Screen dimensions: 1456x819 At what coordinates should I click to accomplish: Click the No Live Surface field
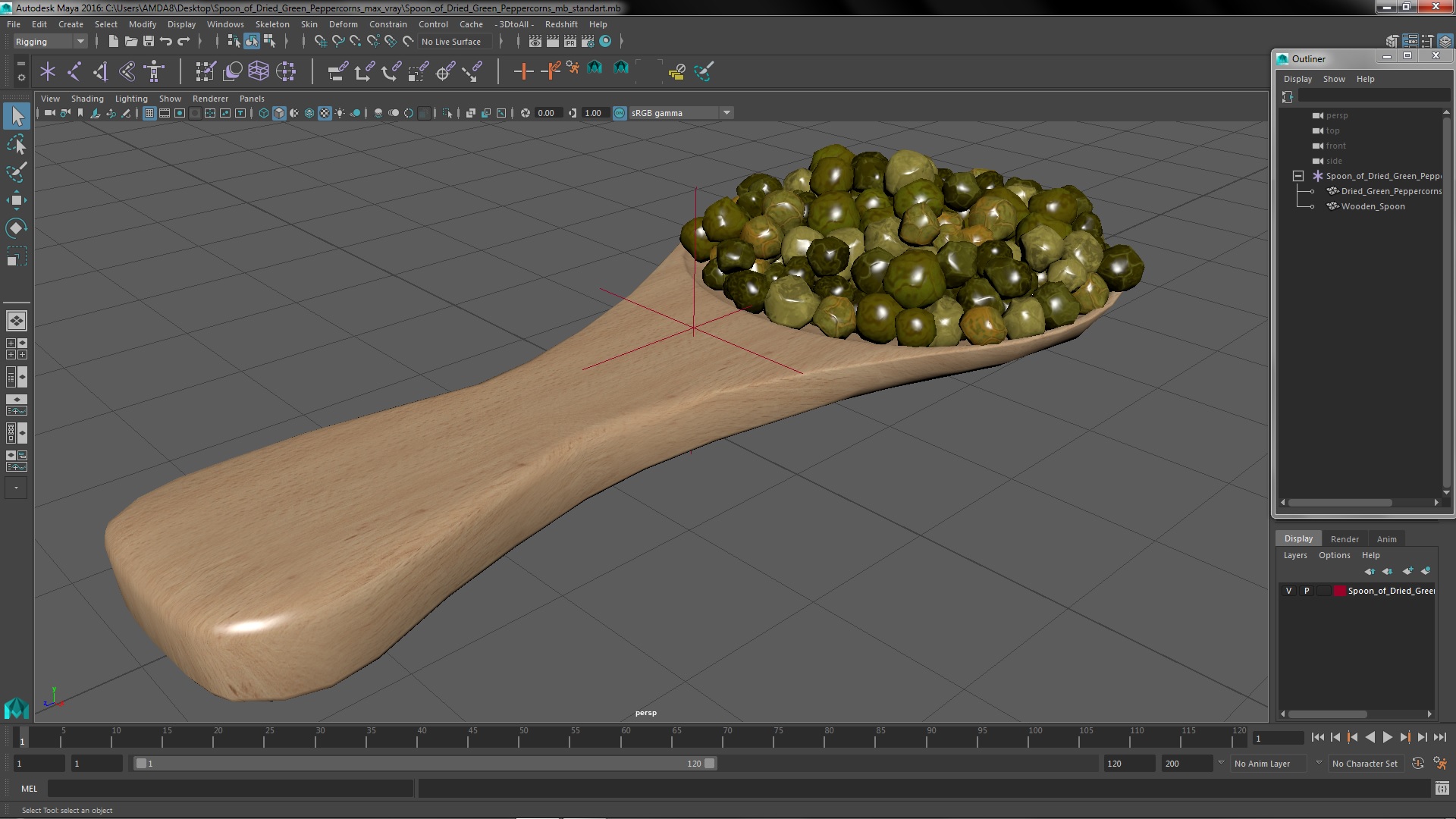pyautogui.click(x=454, y=42)
